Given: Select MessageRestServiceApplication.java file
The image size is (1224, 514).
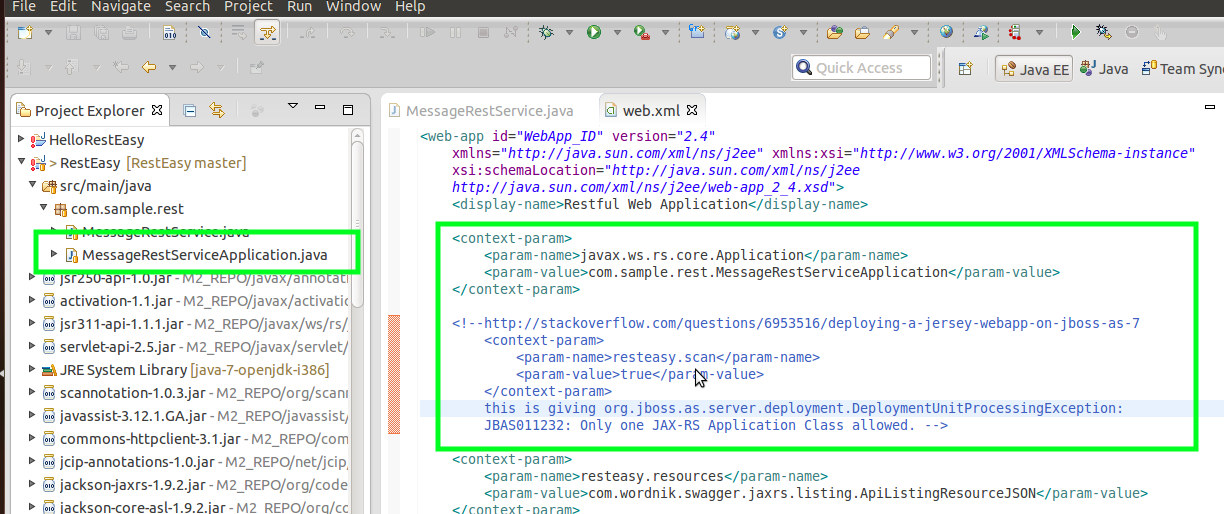Looking at the screenshot, I should [205, 254].
